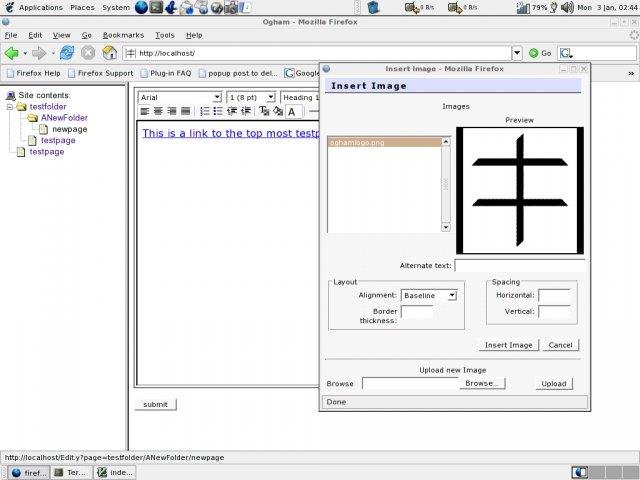The width and height of the screenshot is (640, 480).
Task: Click the Home icon in navigation toolbar
Action: (x=110, y=53)
